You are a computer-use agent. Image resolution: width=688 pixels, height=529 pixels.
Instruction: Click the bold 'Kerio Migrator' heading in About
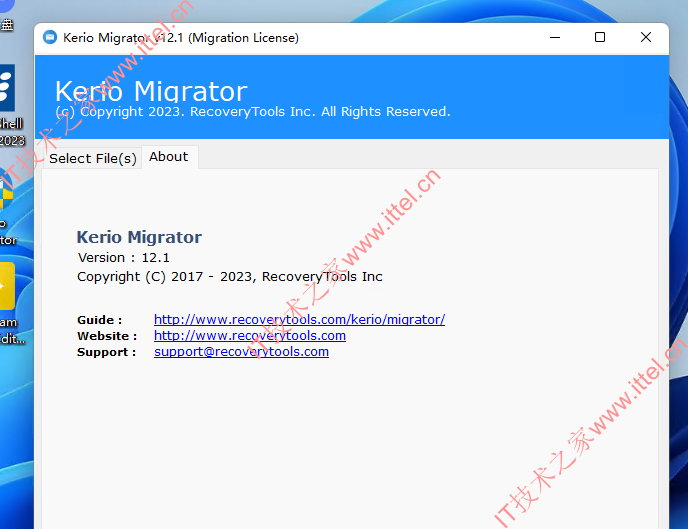tap(139, 237)
